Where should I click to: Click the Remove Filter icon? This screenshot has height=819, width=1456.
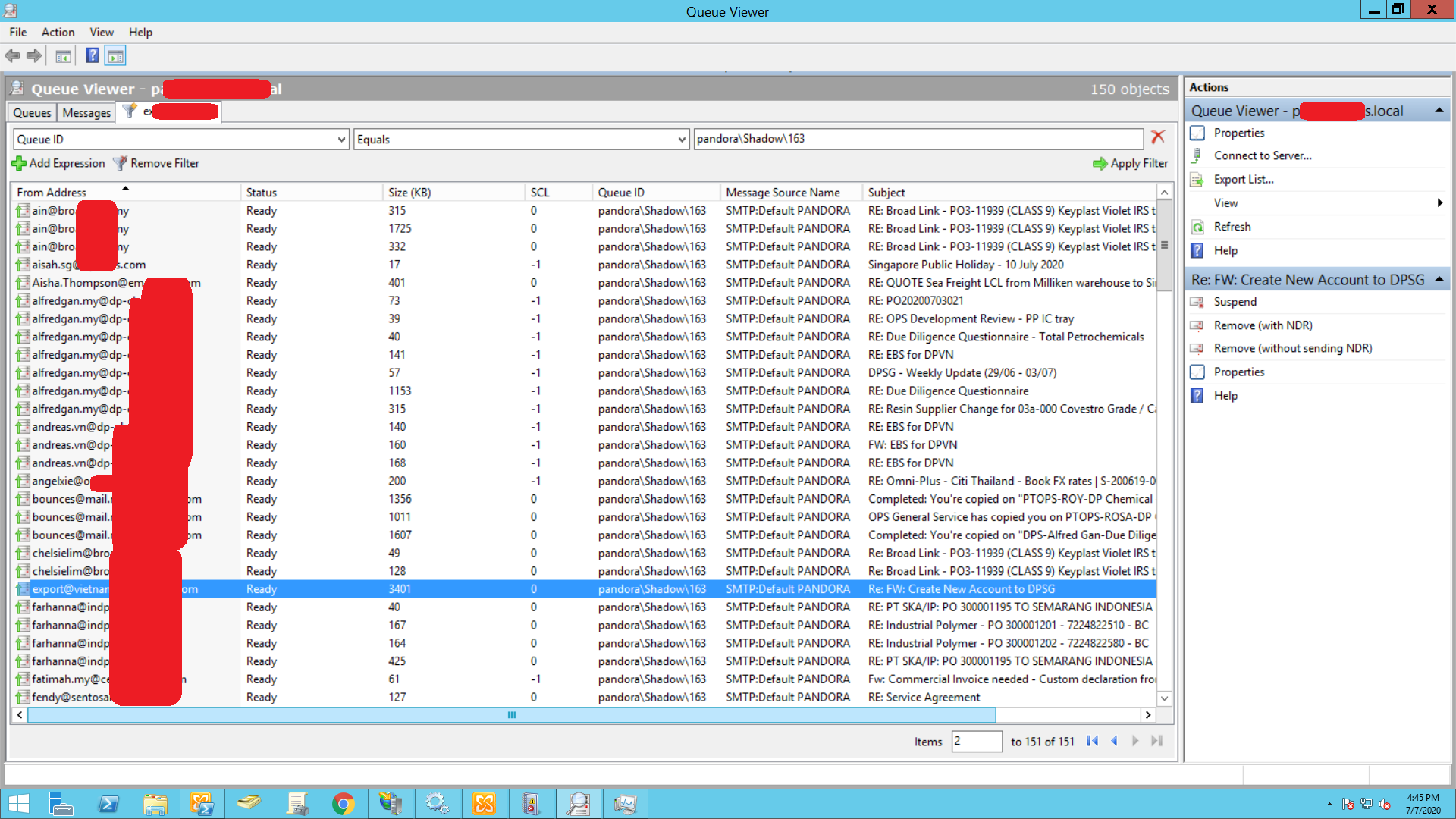tap(120, 163)
